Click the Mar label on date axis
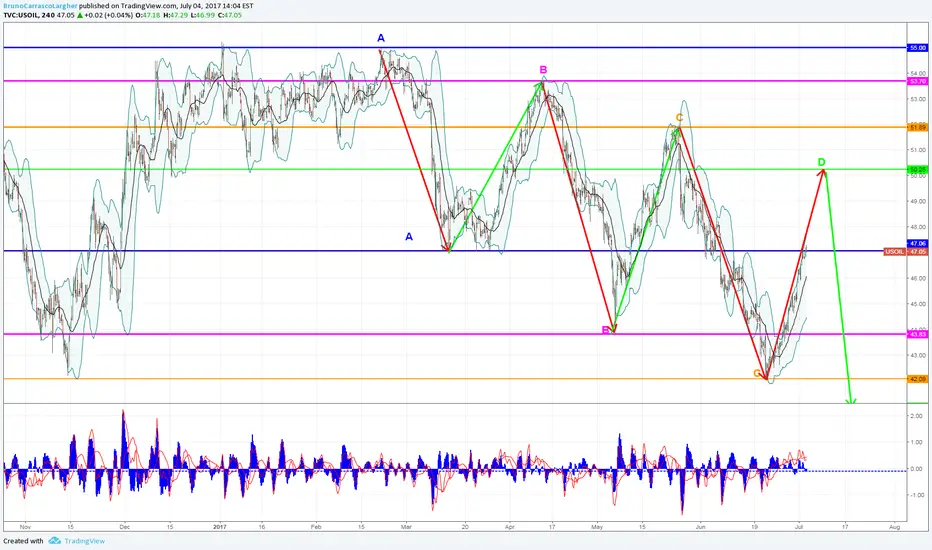The height and width of the screenshot is (550, 932). point(406,527)
